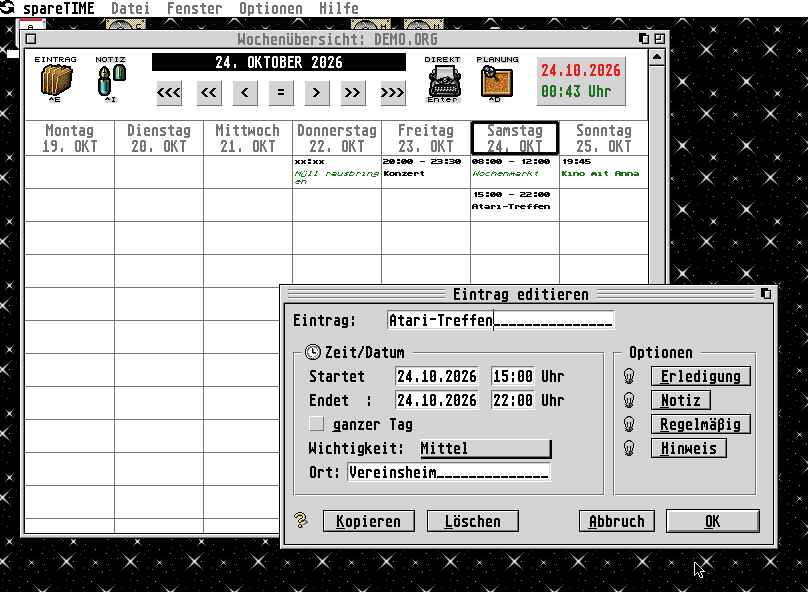Click the light bulb beside Hinweis
The width and height of the screenshot is (808, 592).
pos(629,448)
